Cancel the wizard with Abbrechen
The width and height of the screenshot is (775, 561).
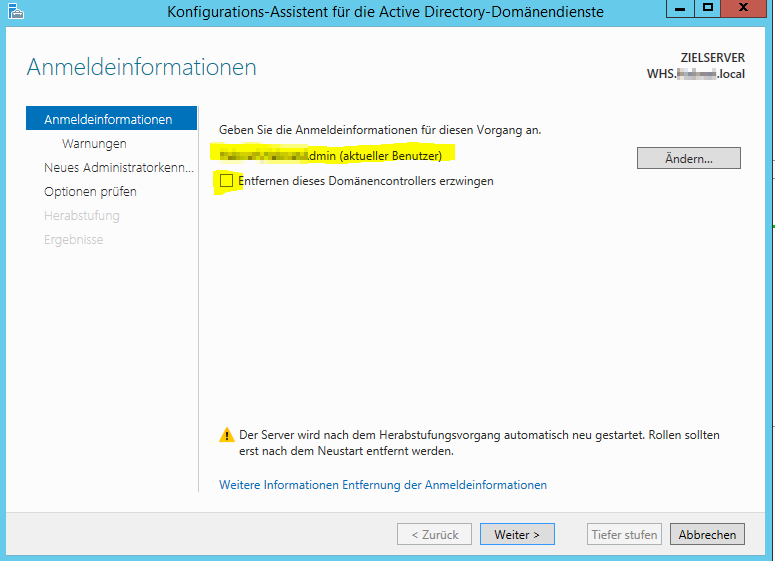point(707,535)
